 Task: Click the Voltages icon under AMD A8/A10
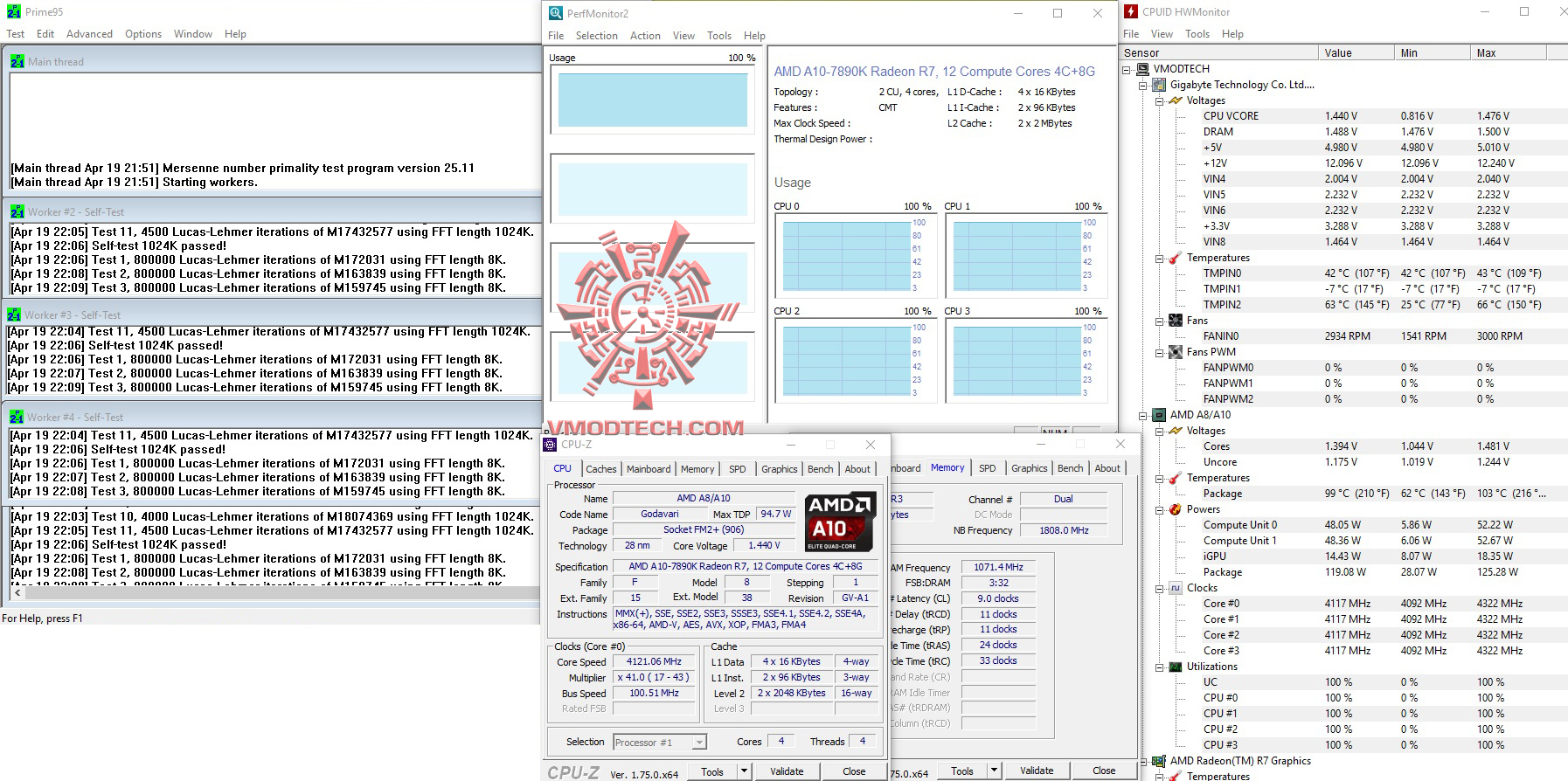(x=1176, y=431)
